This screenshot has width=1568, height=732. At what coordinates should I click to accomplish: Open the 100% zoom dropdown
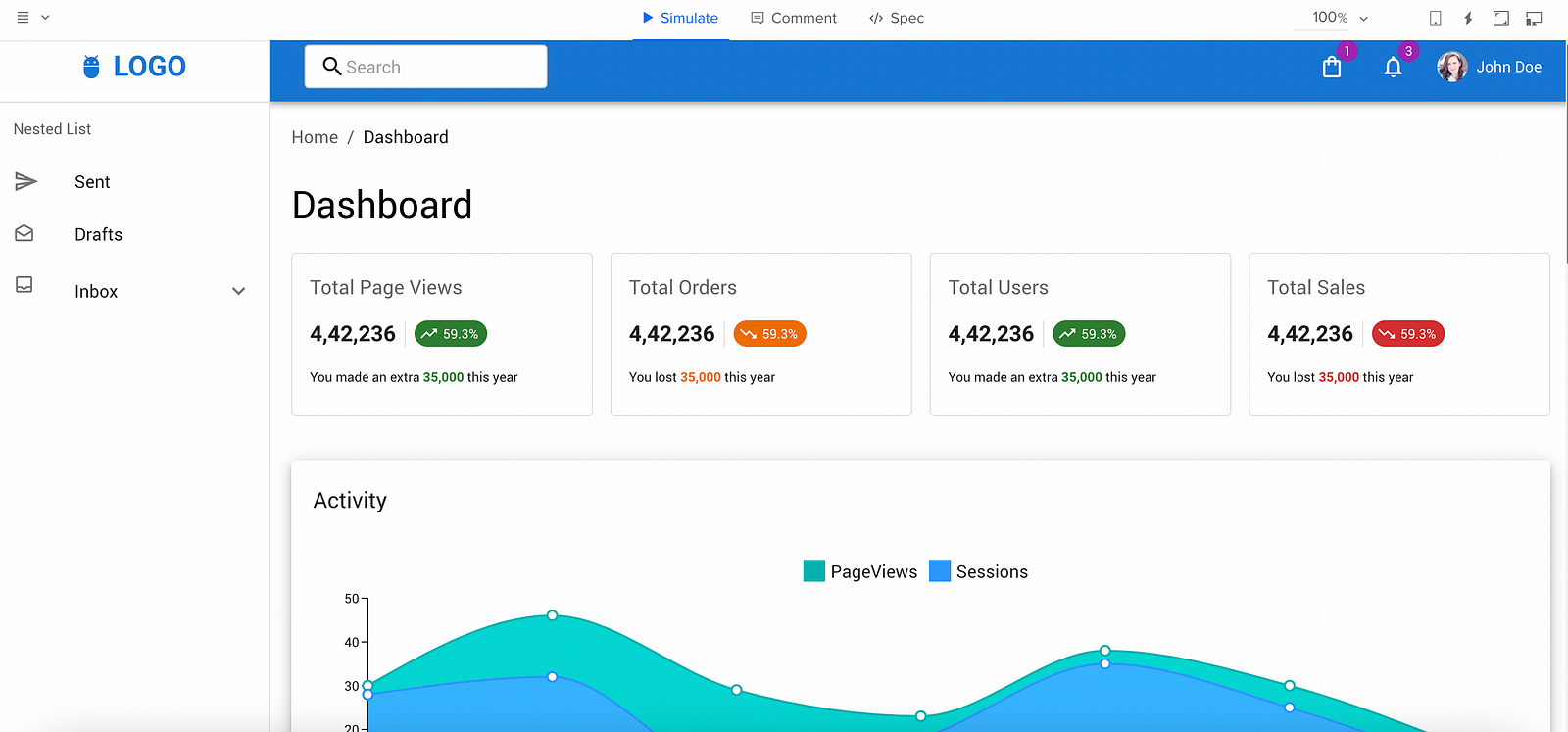(x=1340, y=18)
